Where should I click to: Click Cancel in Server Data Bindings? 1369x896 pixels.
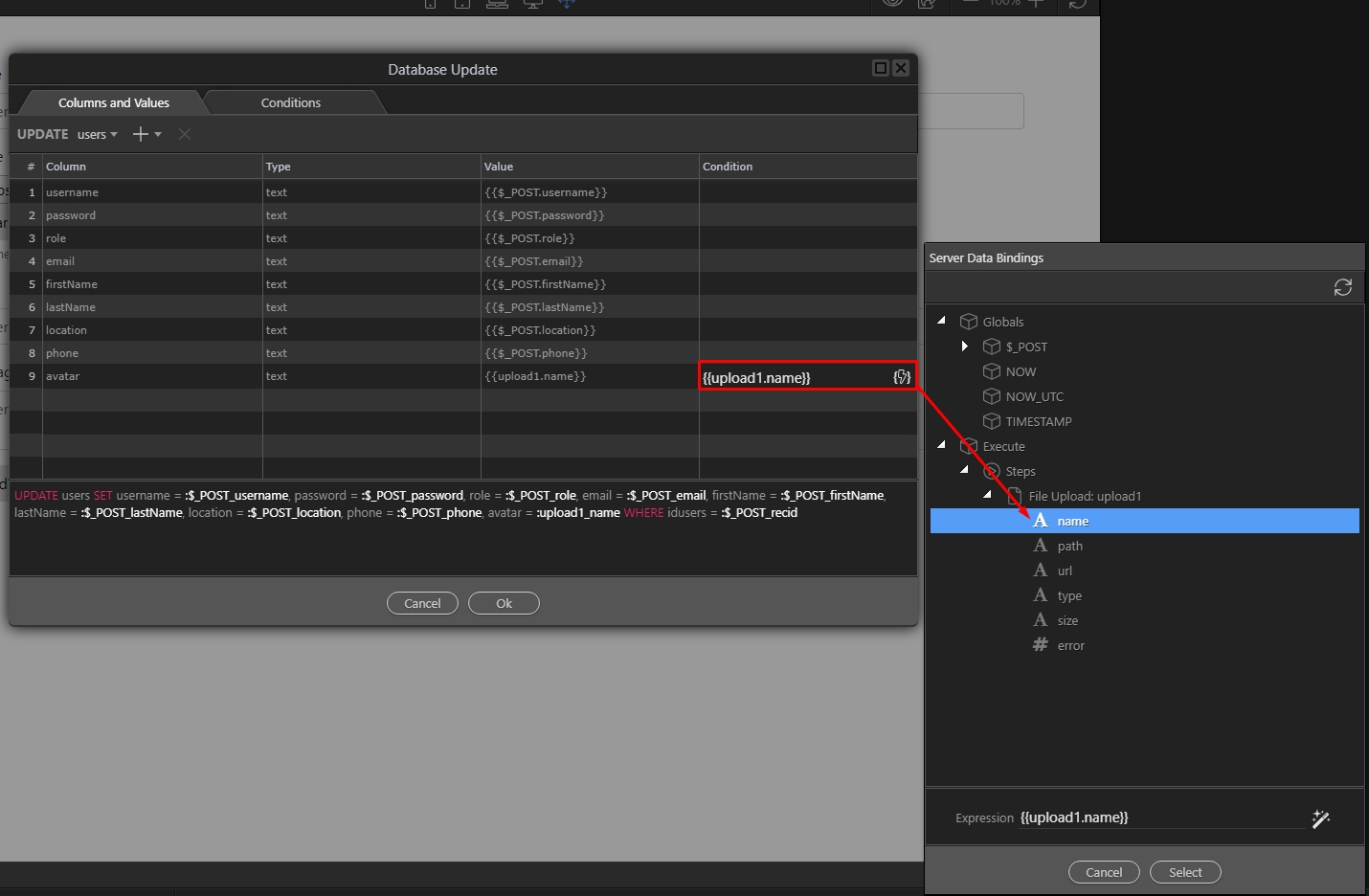coord(1104,872)
